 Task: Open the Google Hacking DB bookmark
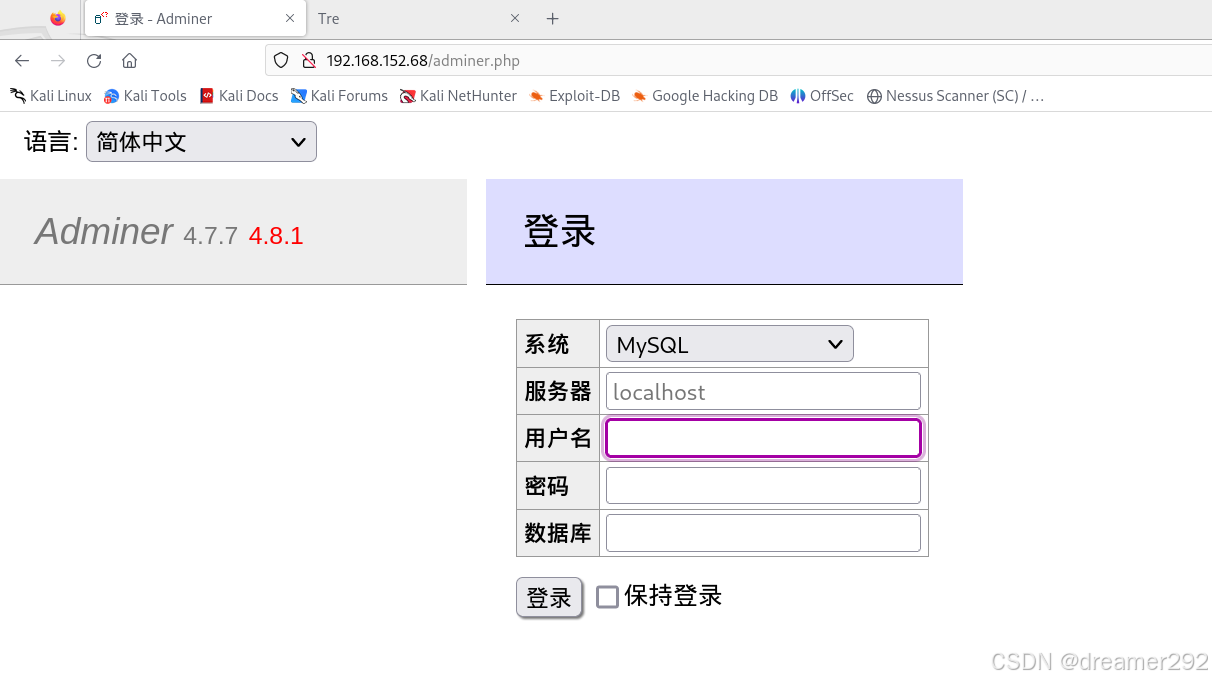(705, 96)
